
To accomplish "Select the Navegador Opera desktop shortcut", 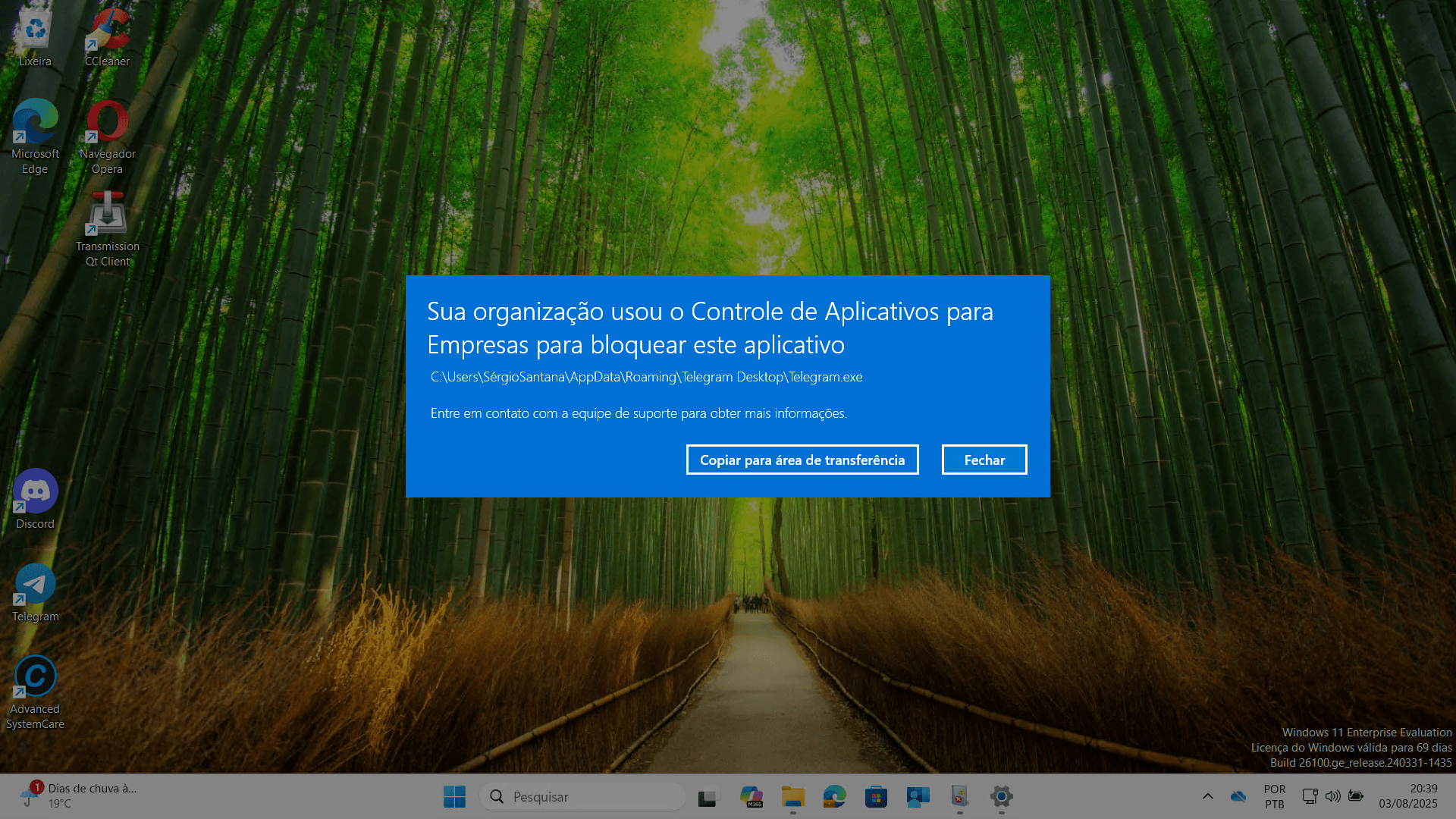I will click(107, 137).
